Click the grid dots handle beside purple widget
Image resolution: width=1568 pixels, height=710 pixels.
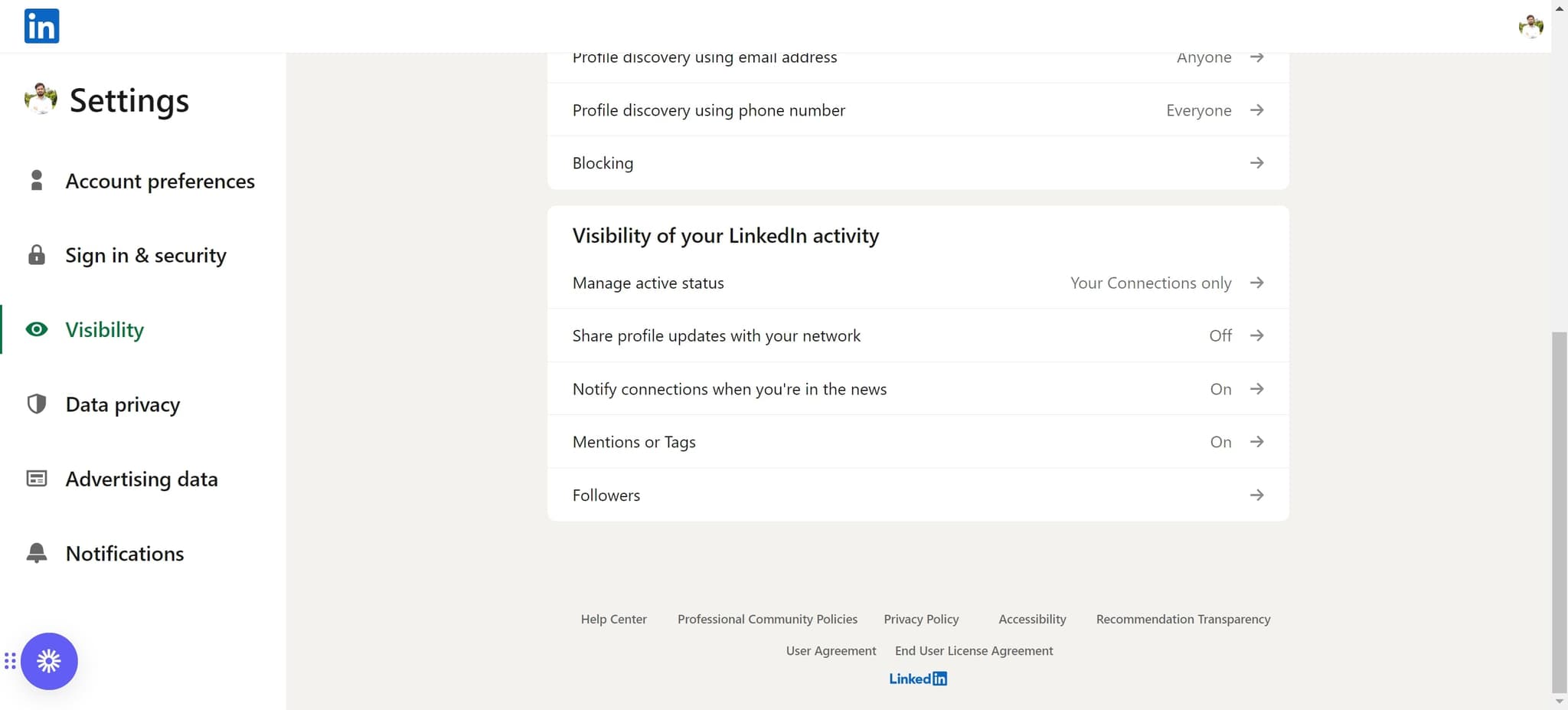click(x=10, y=661)
